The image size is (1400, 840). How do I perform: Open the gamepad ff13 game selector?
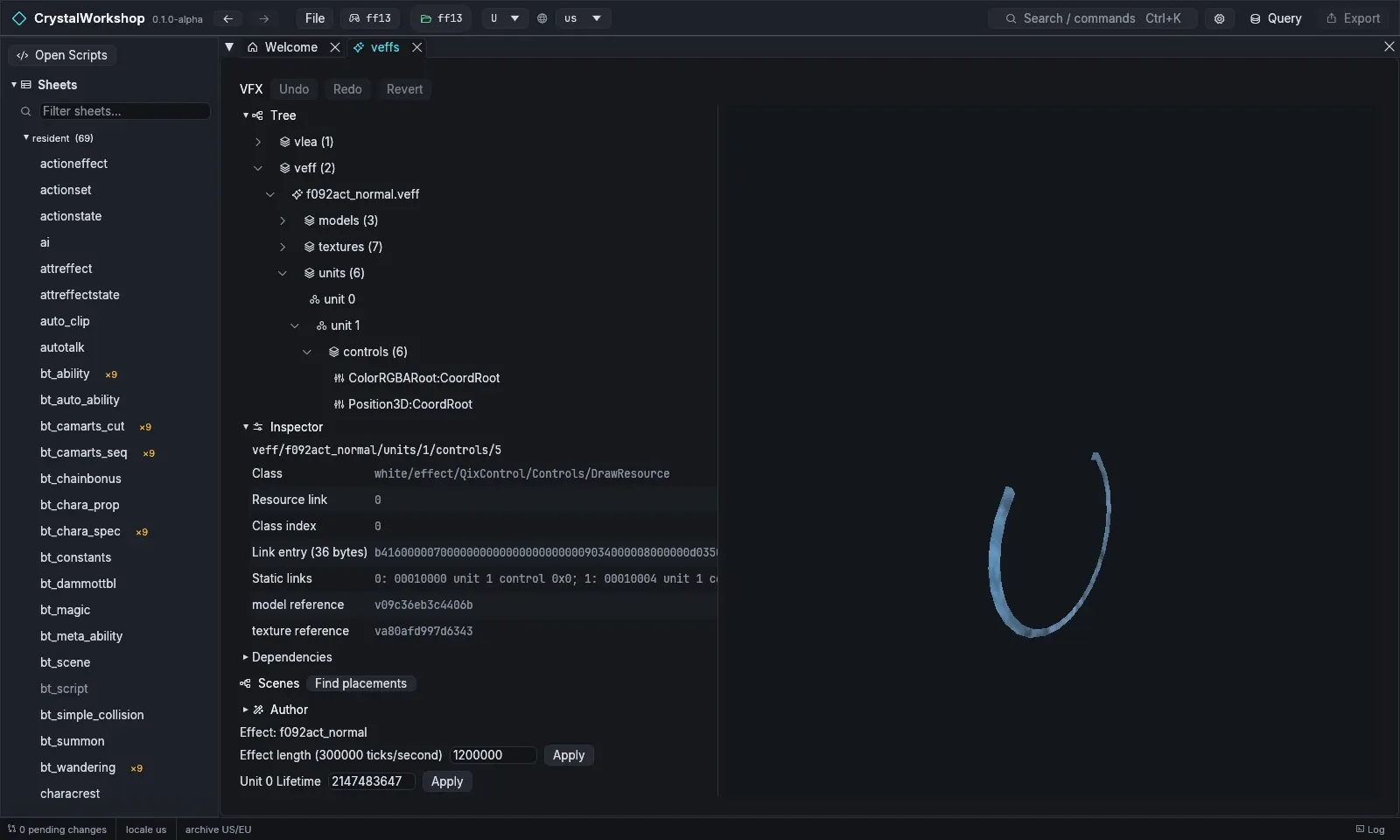[x=369, y=18]
